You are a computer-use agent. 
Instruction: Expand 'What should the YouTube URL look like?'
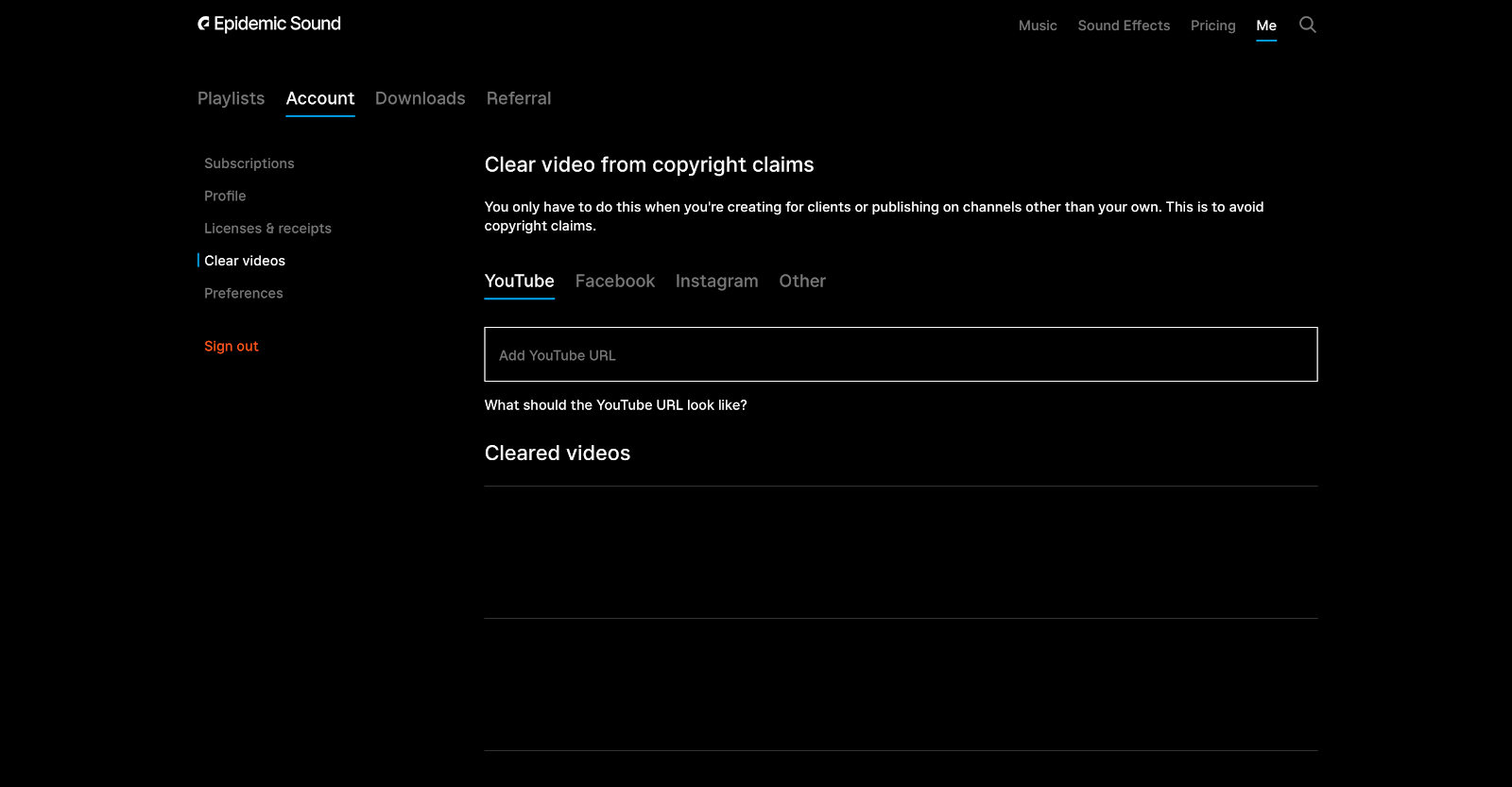(615, 404)
